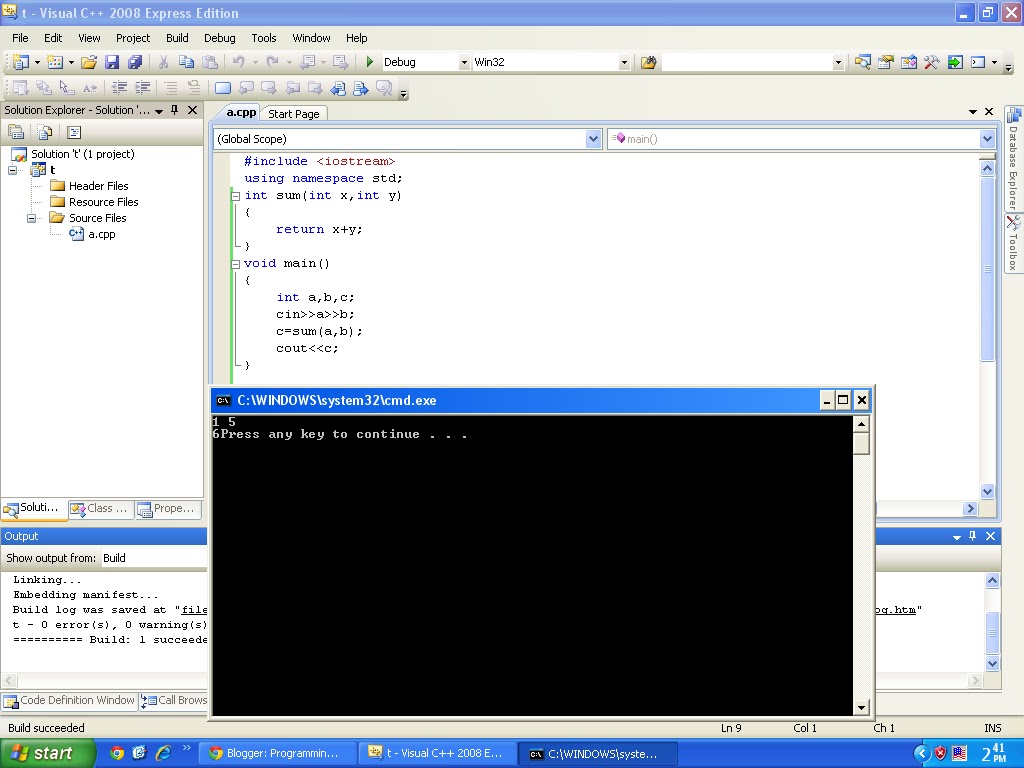This screenshot has width=1024, height=768.
Task: Open the Win32 platform dropdown
Action: (x=624, y=62)
